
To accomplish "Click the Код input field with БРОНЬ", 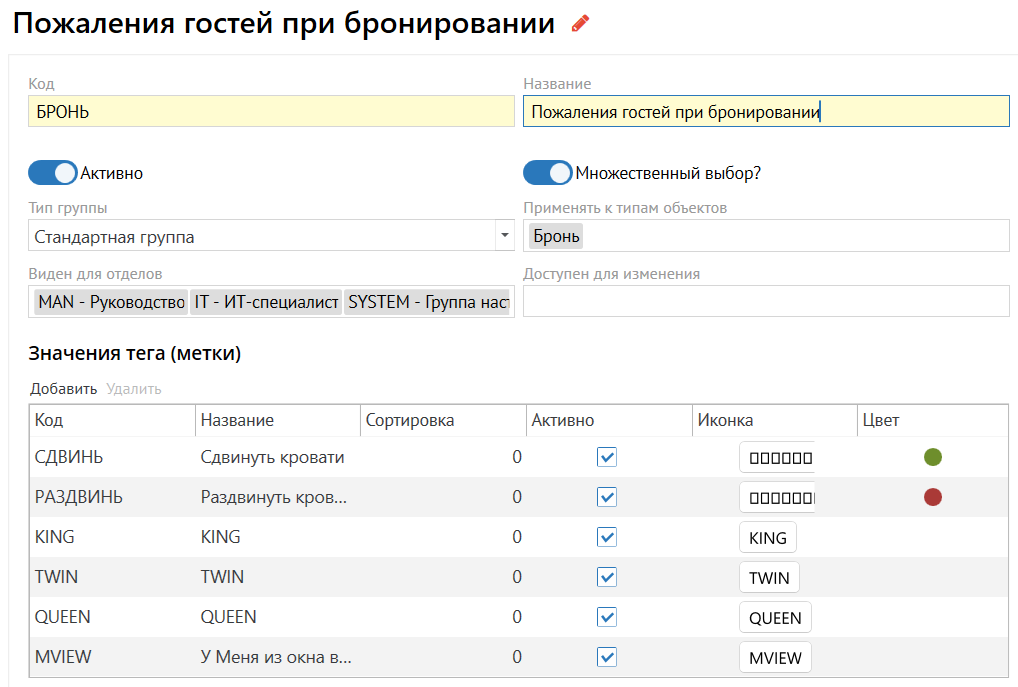I will click(x=270, y=112).
